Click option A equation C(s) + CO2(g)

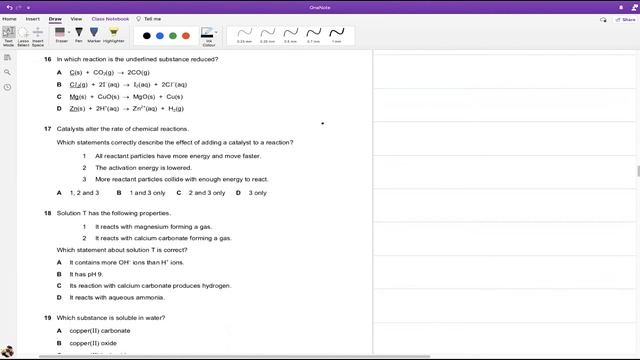[x=109, y=72]
